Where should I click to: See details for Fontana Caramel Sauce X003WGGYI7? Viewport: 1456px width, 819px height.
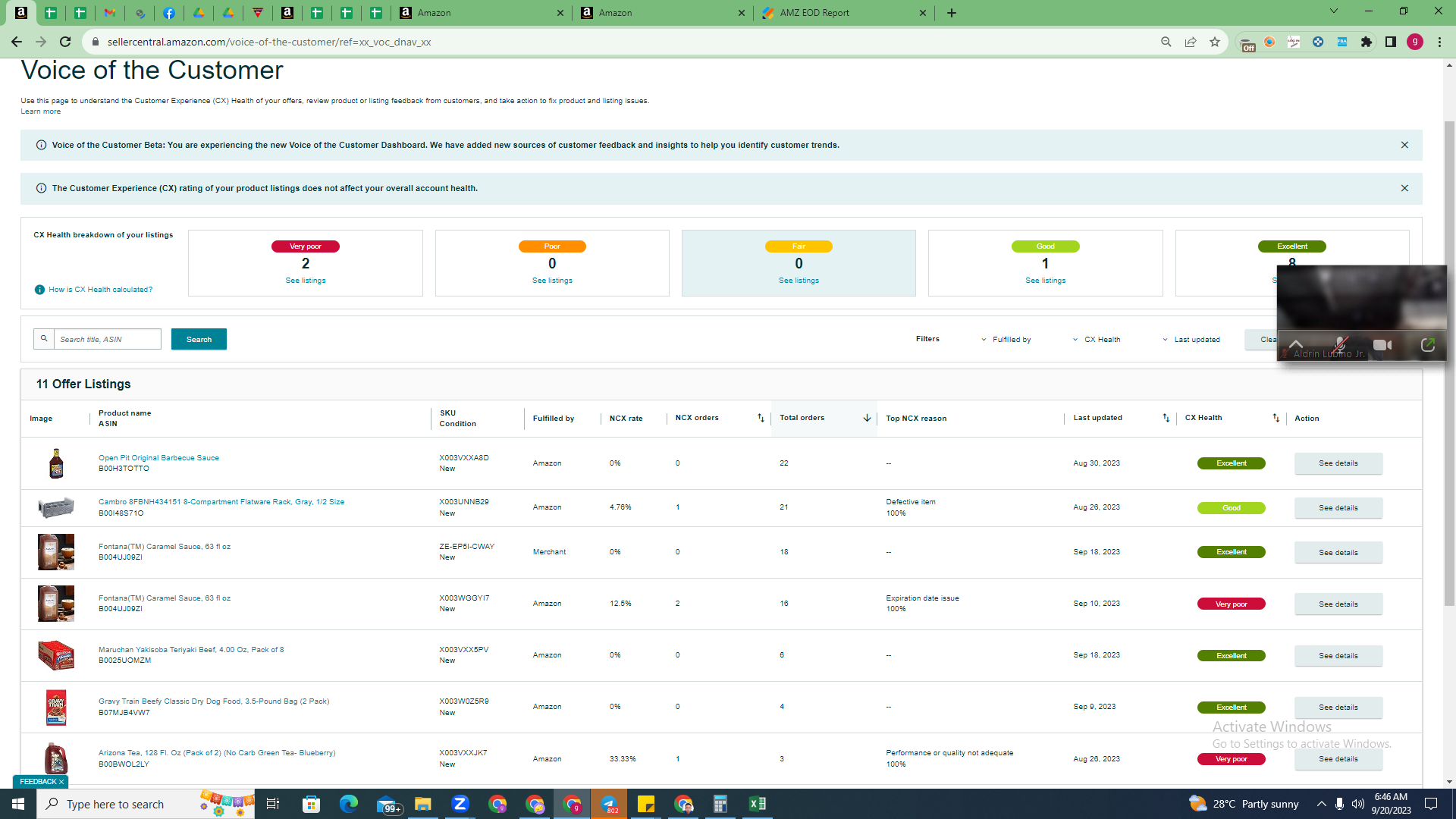[x=1338, y=604]
